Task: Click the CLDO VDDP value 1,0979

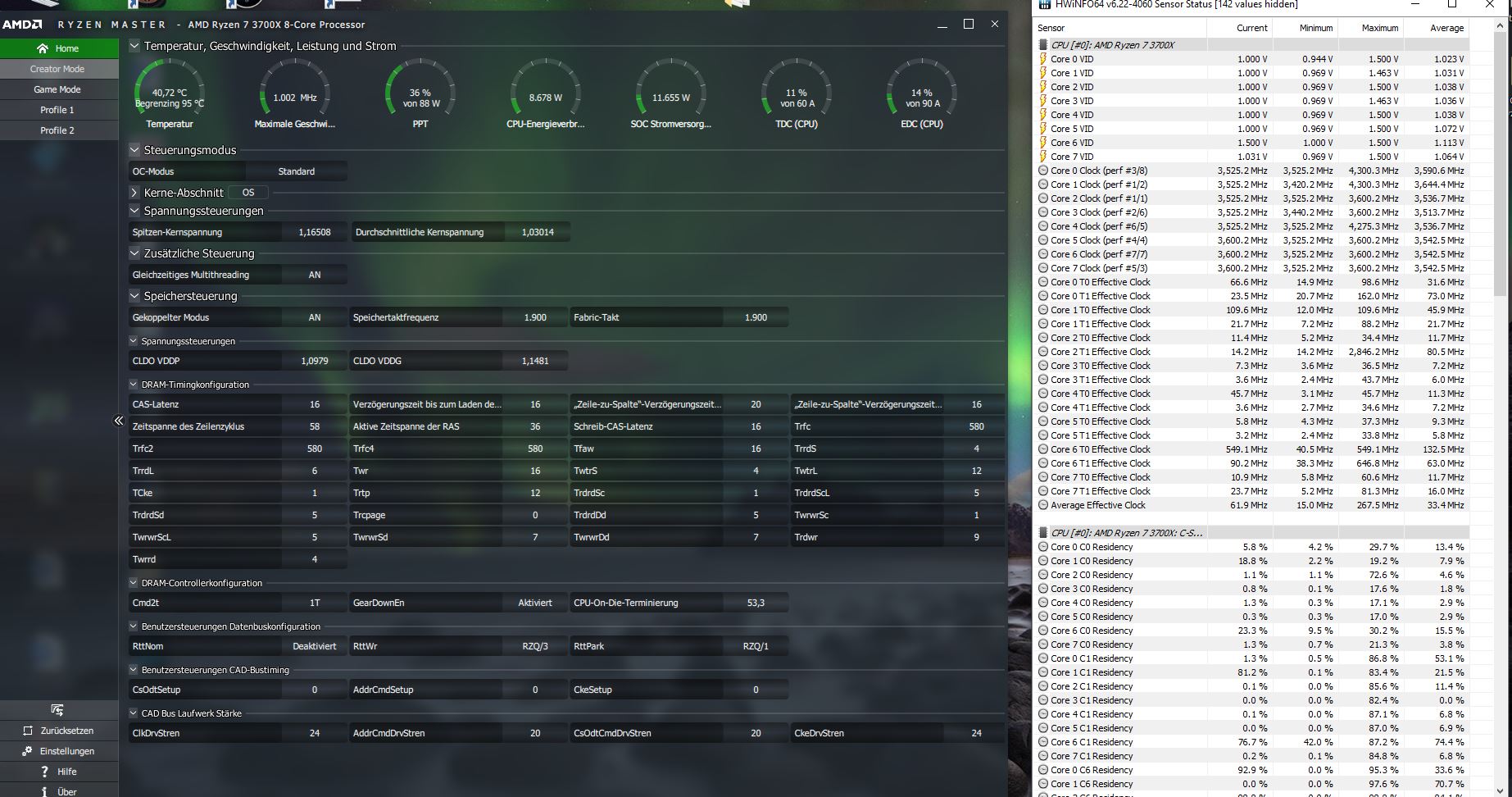Action: tap(315, 361)
